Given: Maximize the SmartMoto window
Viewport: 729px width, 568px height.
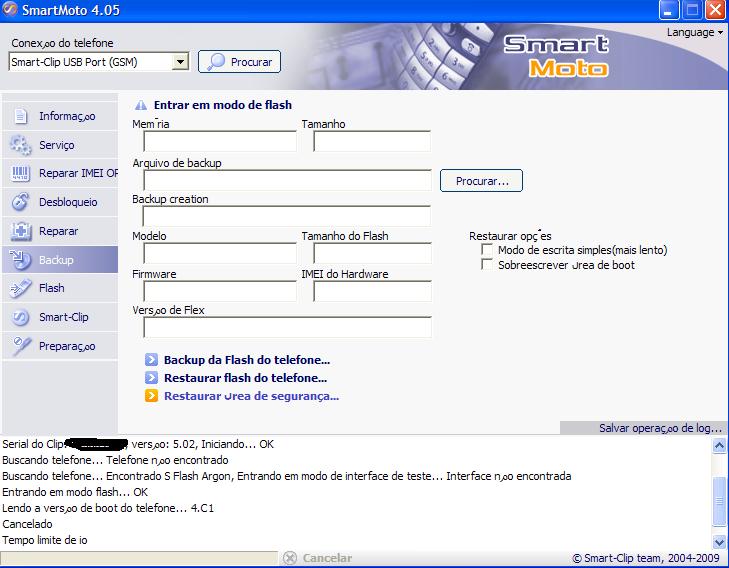Looking at the screenshot, I should [x=692, y=10].
